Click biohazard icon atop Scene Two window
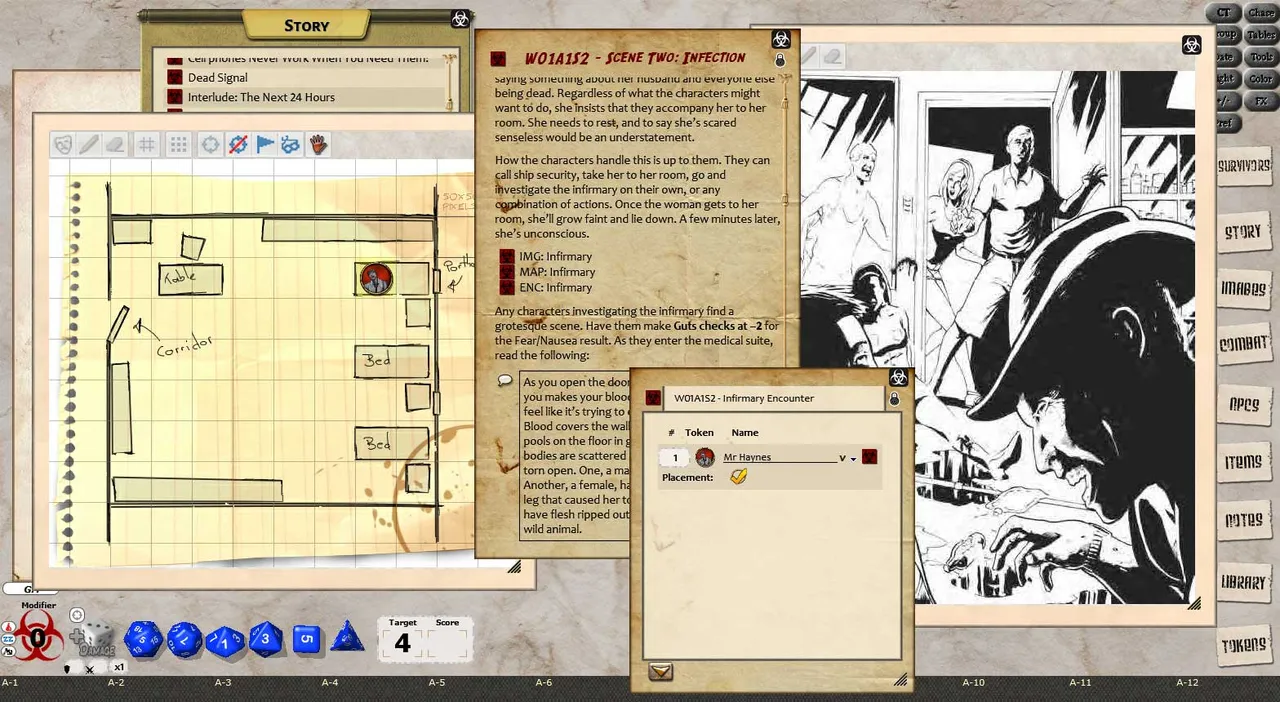This screenshot has height=702, width=1280. click(x=780, y=39)
